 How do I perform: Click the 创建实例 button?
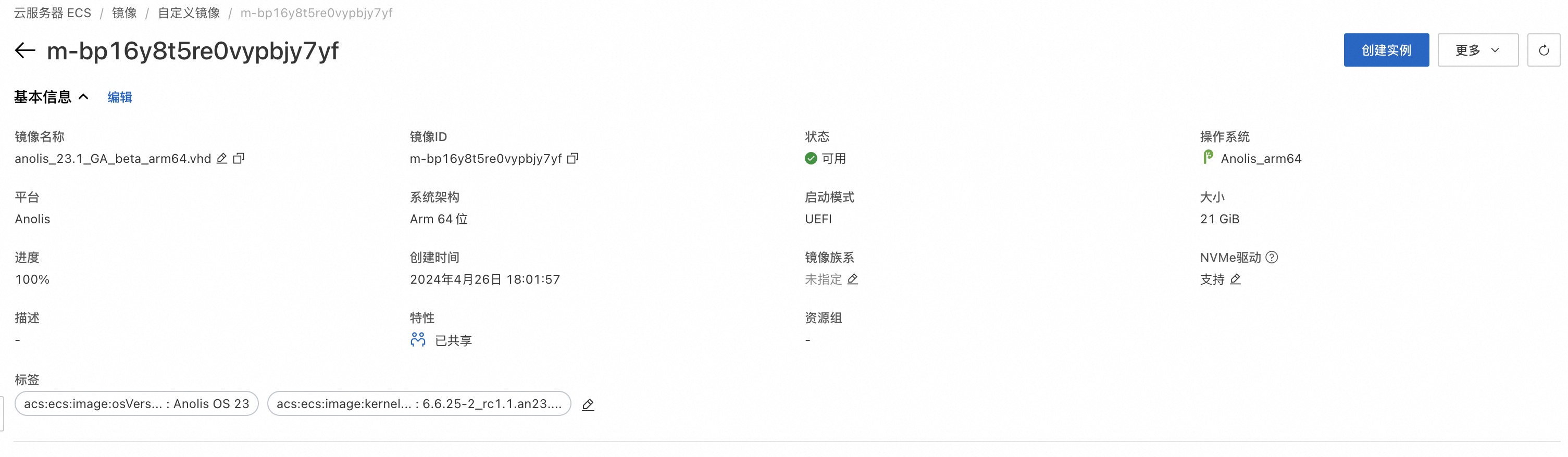tap(1386, 50)
